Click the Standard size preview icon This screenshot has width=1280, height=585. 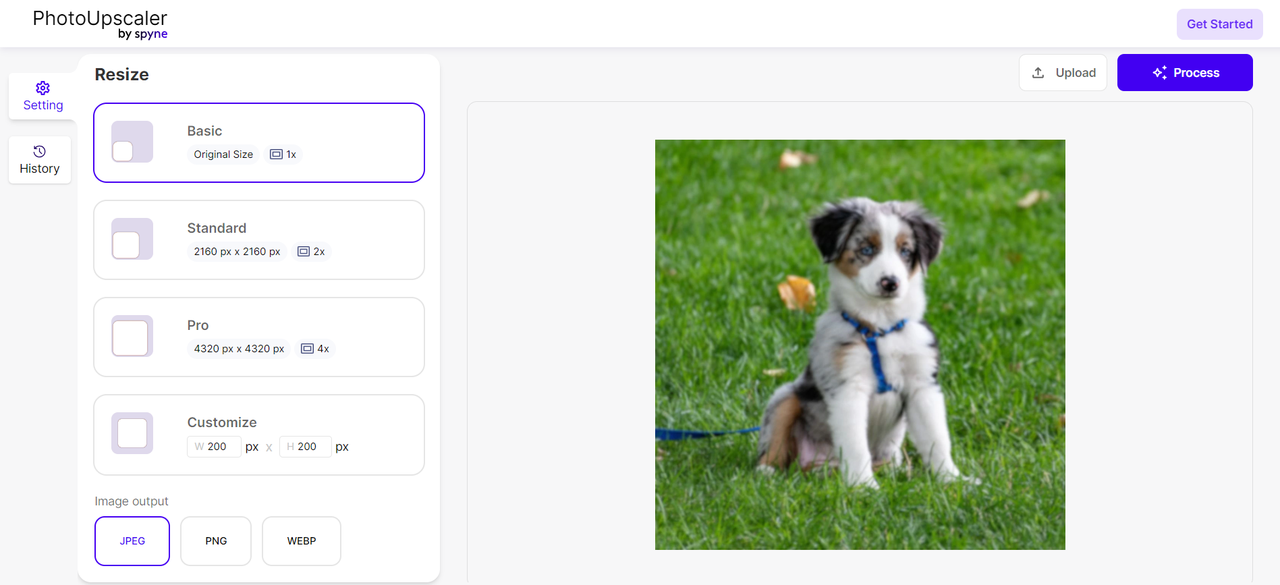click(132, 239)
